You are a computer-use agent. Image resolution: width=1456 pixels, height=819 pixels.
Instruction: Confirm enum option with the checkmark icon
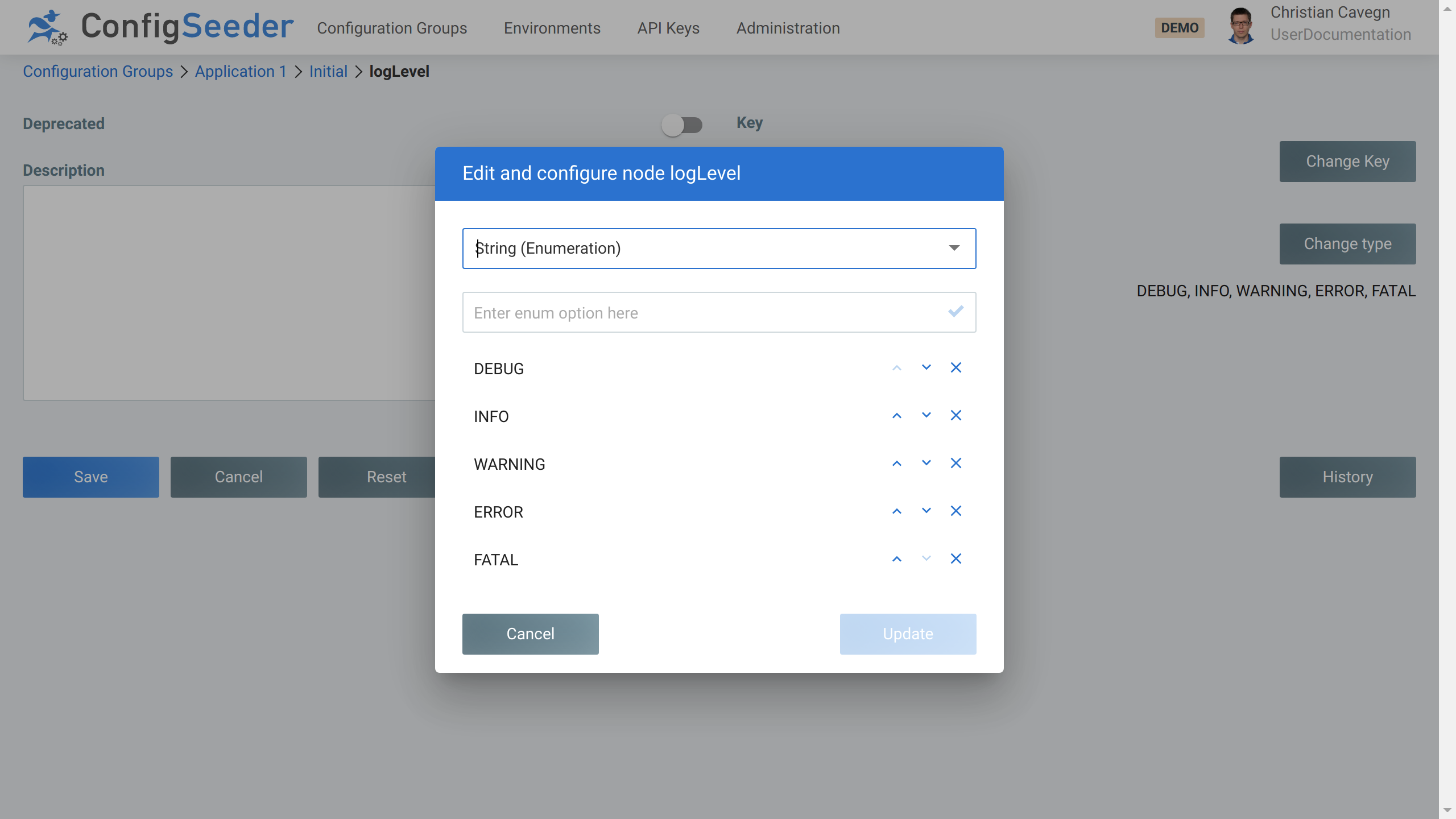pyautogui.click(x=955, y=311)
